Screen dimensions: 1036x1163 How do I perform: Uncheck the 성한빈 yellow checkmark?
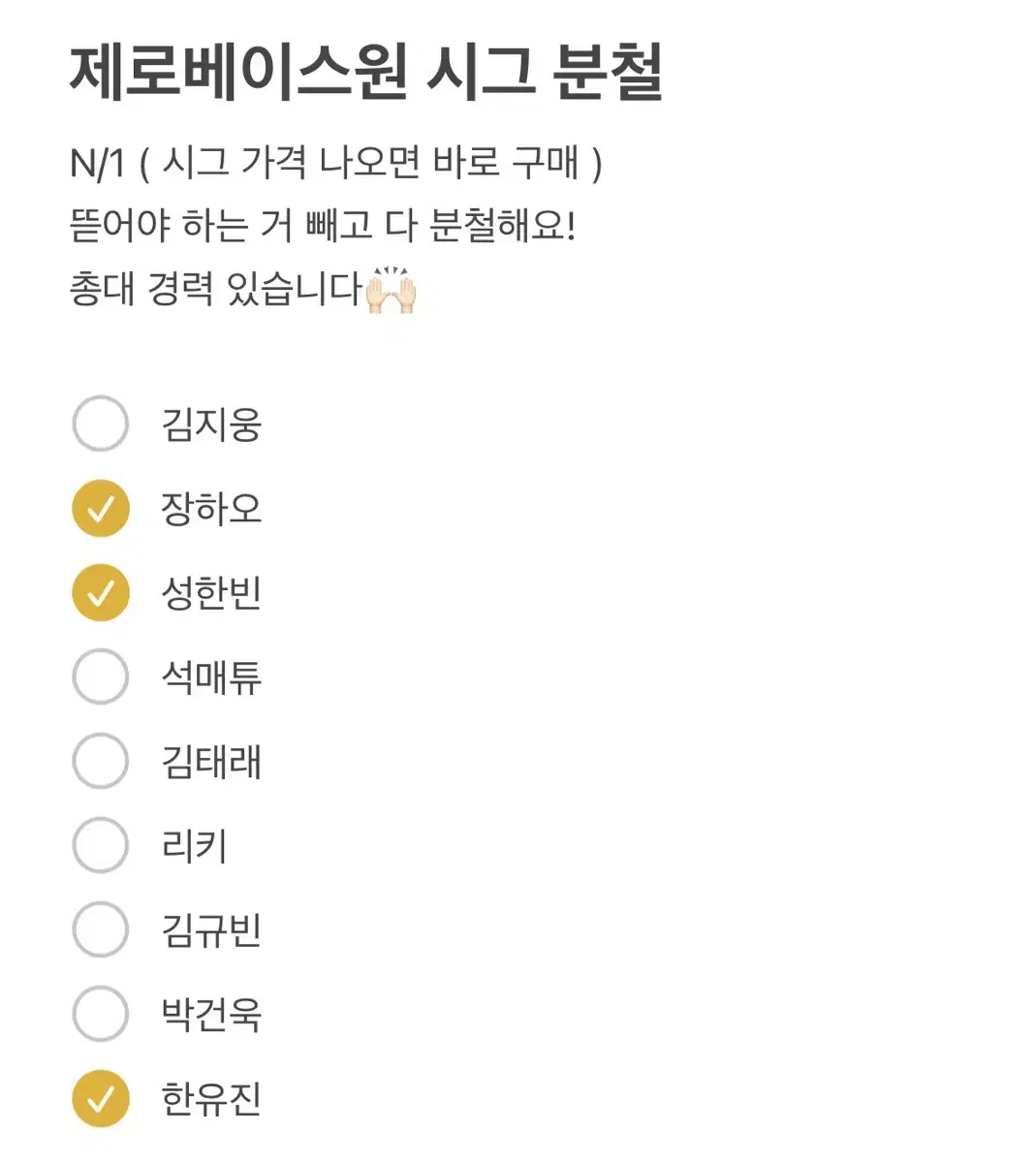tap(100, 592)
